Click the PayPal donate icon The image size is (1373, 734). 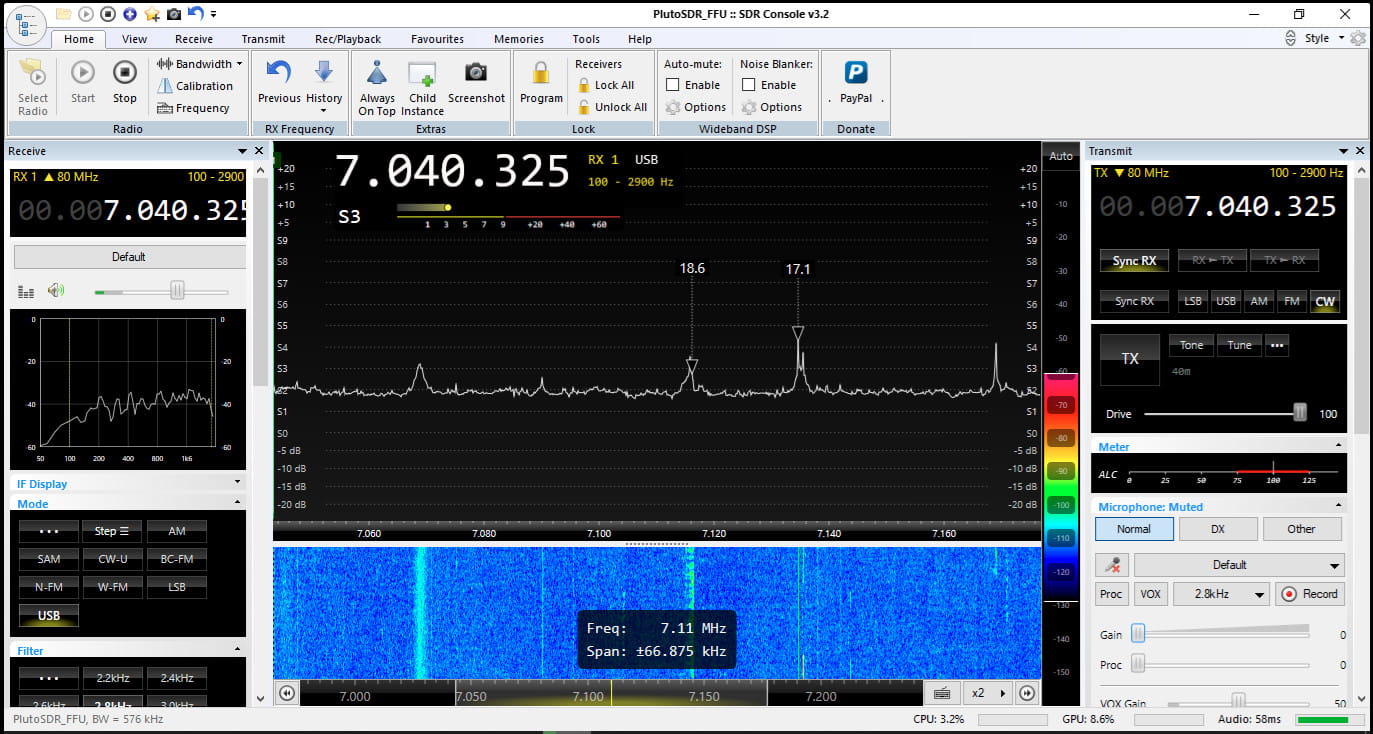coord(855,73)
